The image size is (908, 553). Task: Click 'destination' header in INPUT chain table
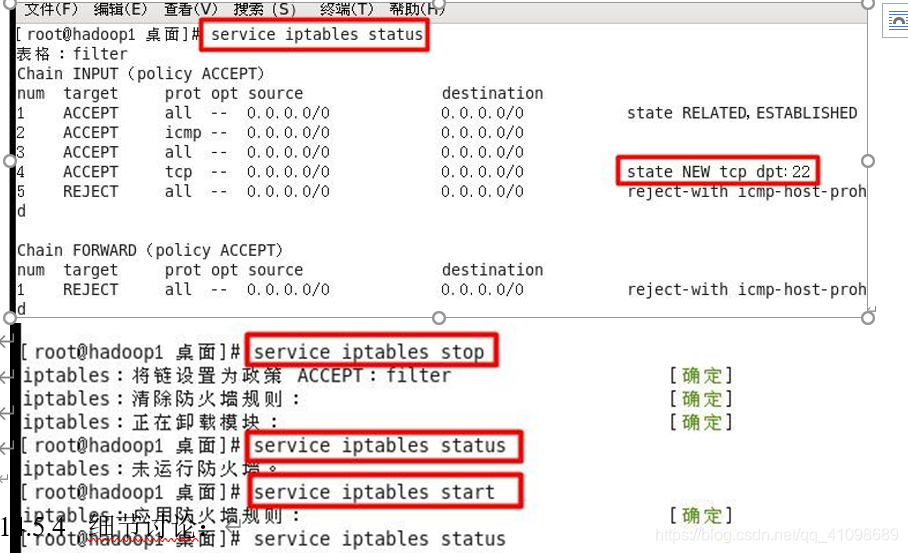coord(492,93)
